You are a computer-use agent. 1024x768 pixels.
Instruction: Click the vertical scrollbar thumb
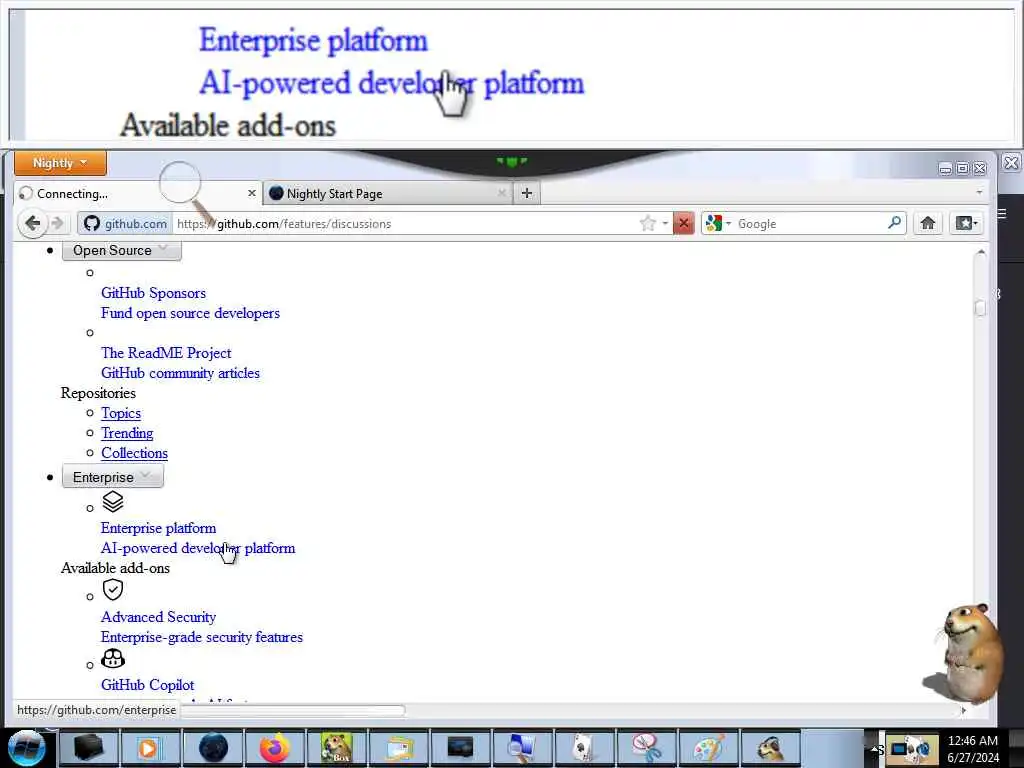tap(980, 308)
